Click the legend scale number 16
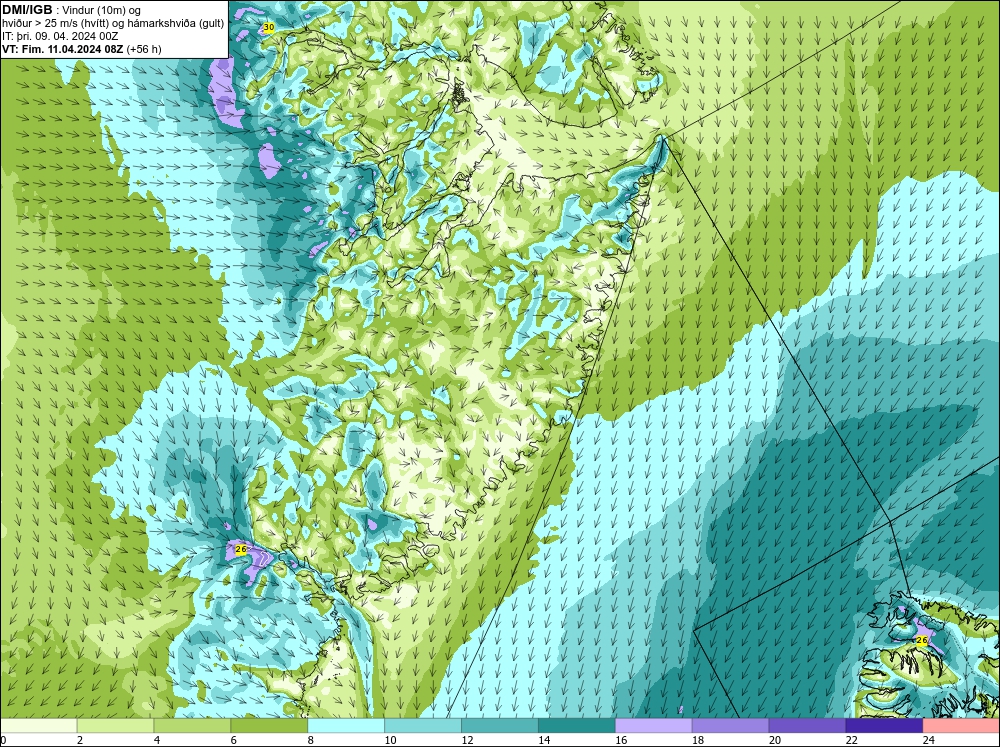The image size is (1000, 747). point(621,740)
